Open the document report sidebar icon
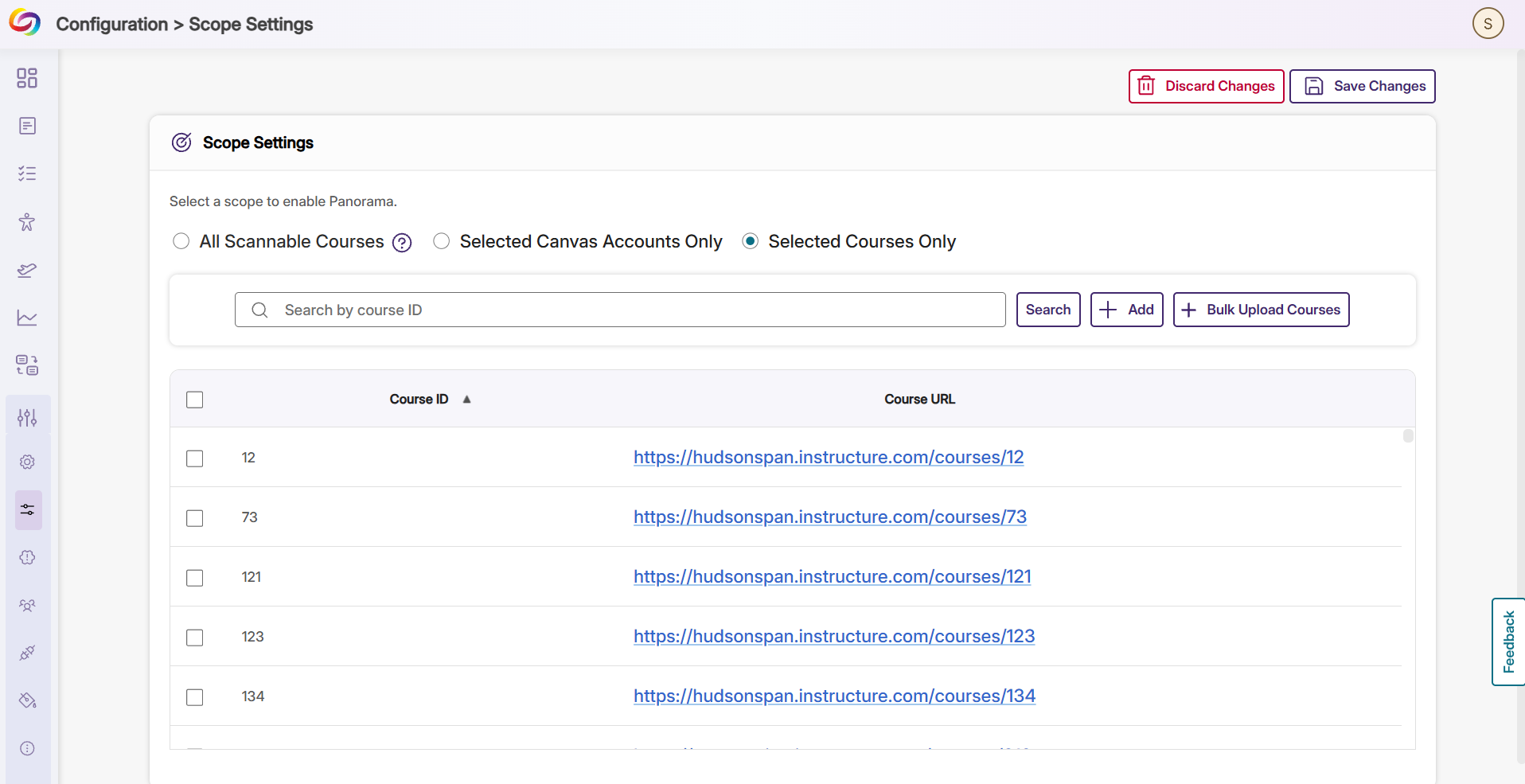 click(27, 126)
